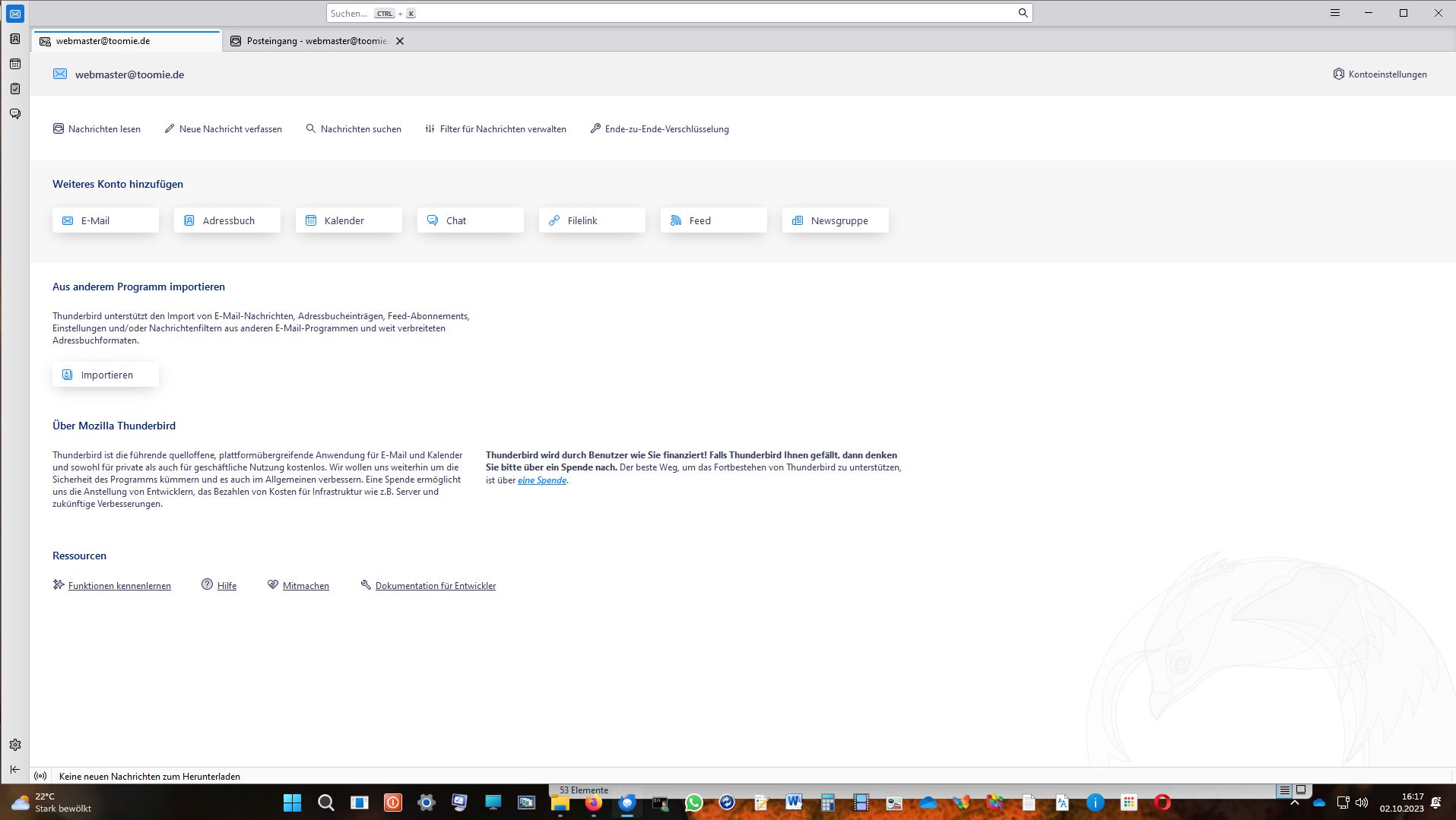Screen dimensions: 1456x820
Task: Open the Calendar space icon
Action: click(x=14, y=64)
